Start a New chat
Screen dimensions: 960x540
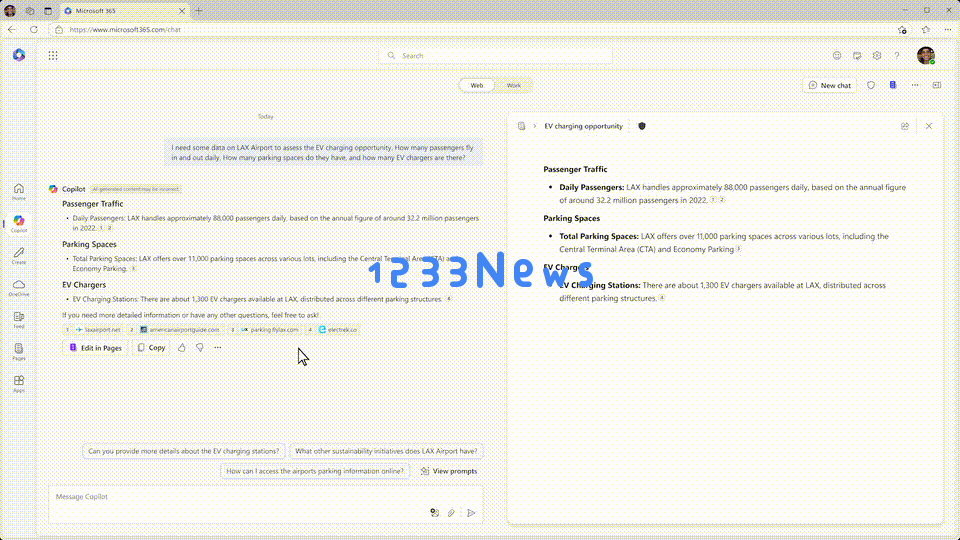[x=830, y=85]
